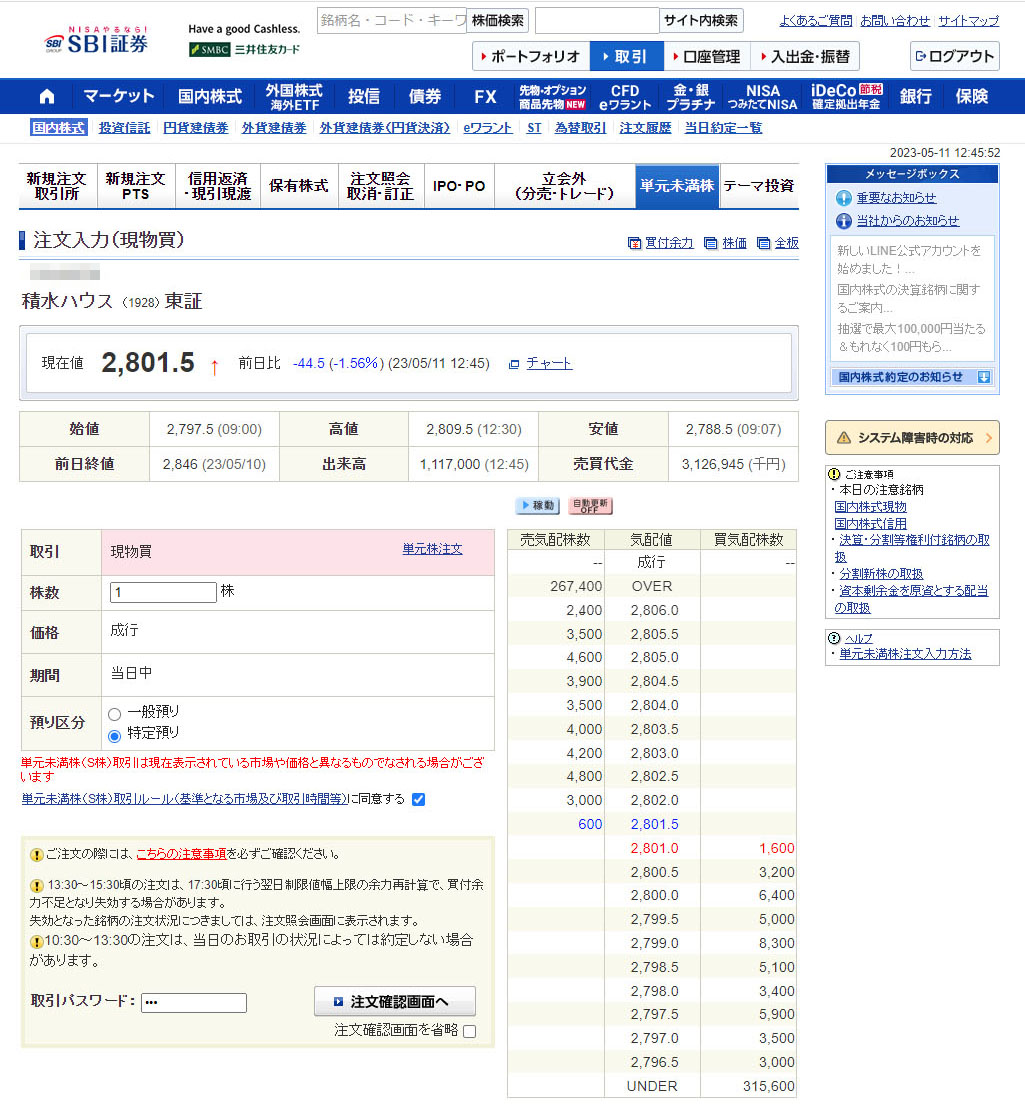This screenshot has height=1117, width=1025.
Task: Switch to the 保有株式 tab
Action: pyautogui.click(x=299, y=186)
